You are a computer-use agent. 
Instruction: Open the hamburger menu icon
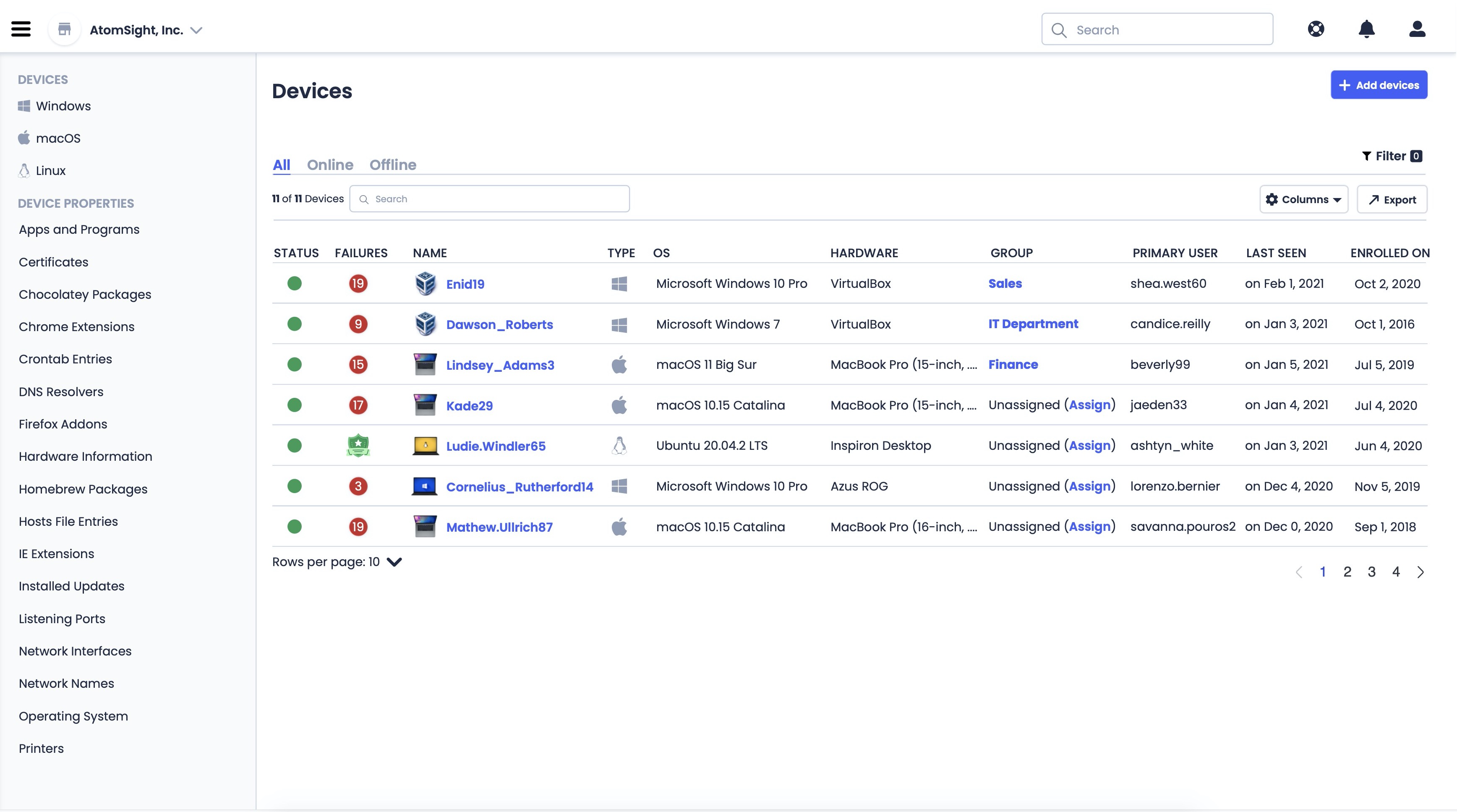21,29
